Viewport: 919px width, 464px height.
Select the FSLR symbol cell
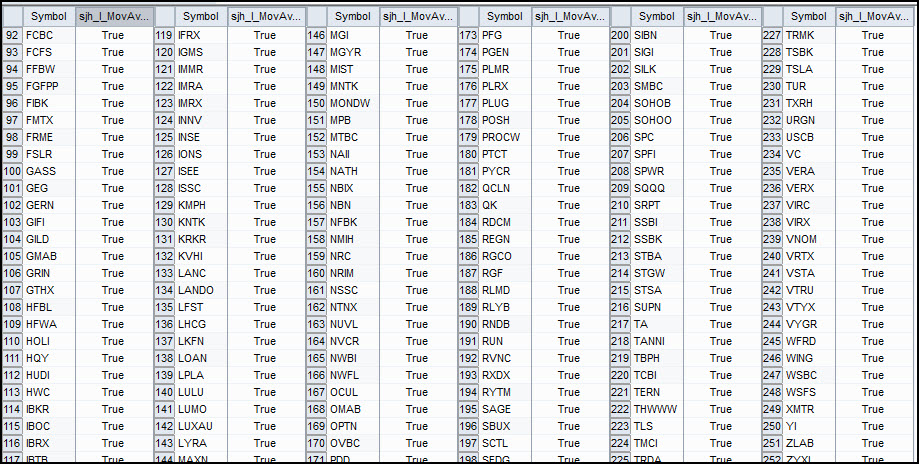click(x=49, y=154)
